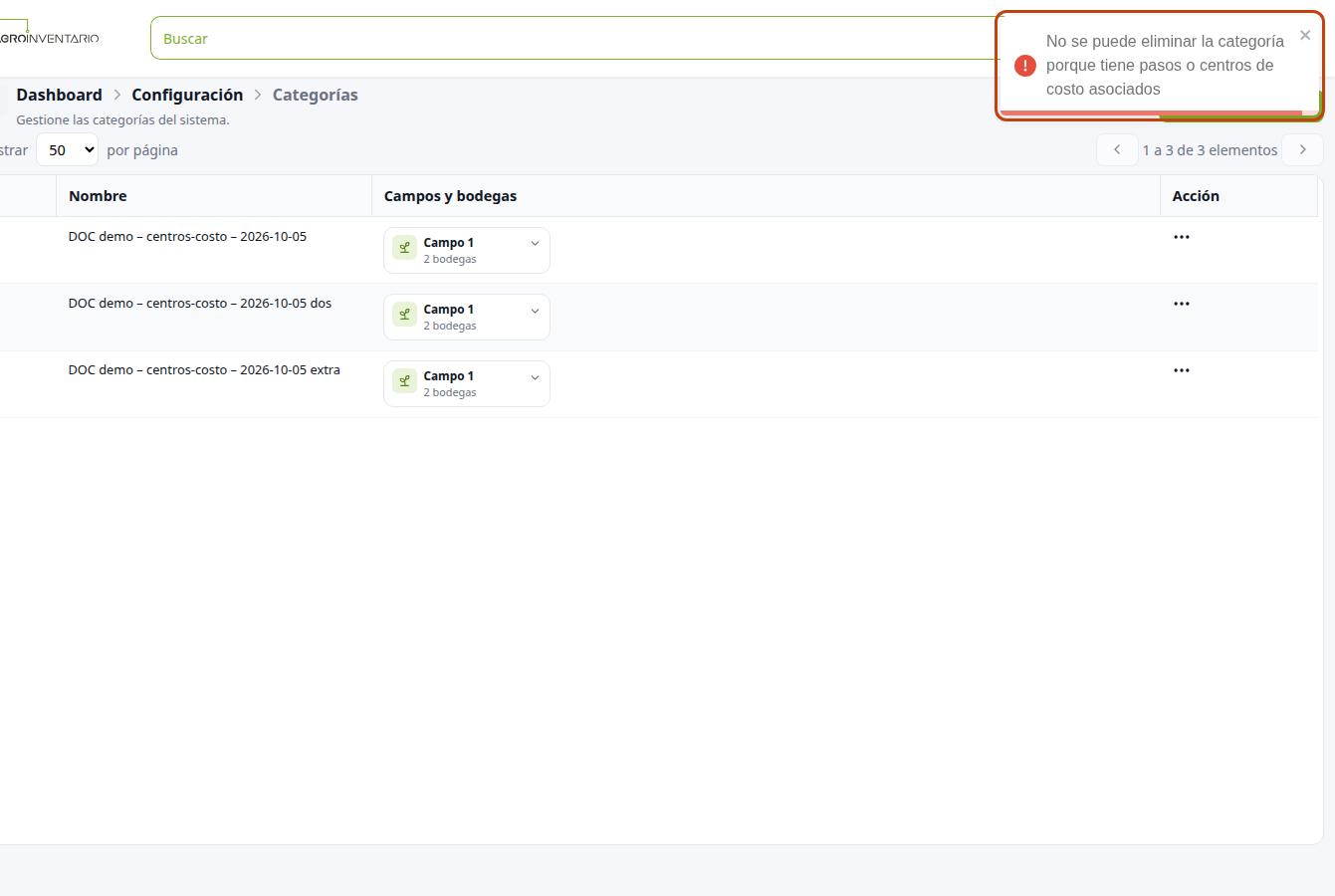Click the plant icon in first Campo 1
The height and width of the screenshot is (896, 1335).
tap(404, 248)
